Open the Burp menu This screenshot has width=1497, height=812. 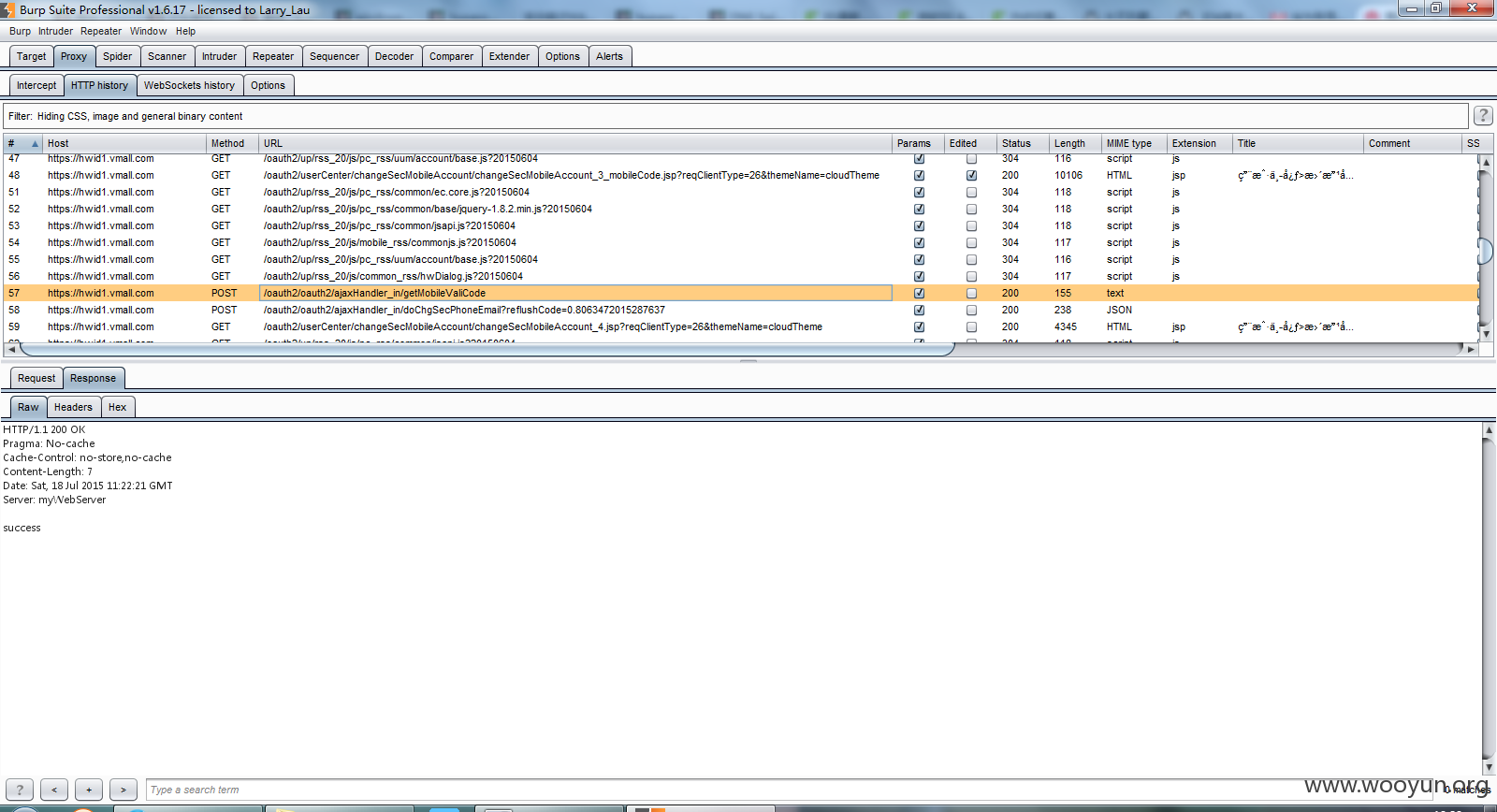tap(20, 31)
